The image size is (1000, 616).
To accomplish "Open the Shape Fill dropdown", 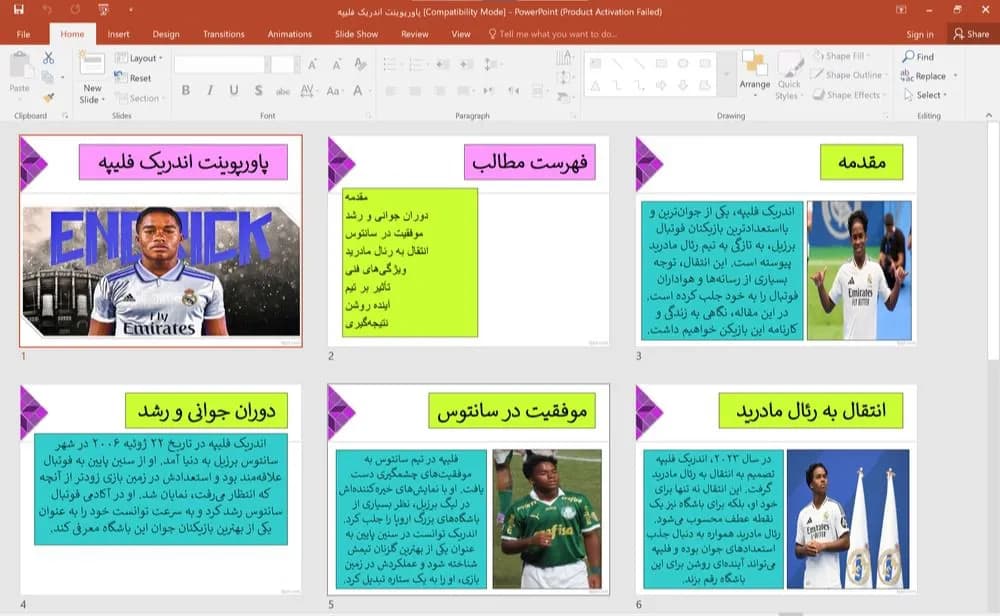I will (841, 56).
